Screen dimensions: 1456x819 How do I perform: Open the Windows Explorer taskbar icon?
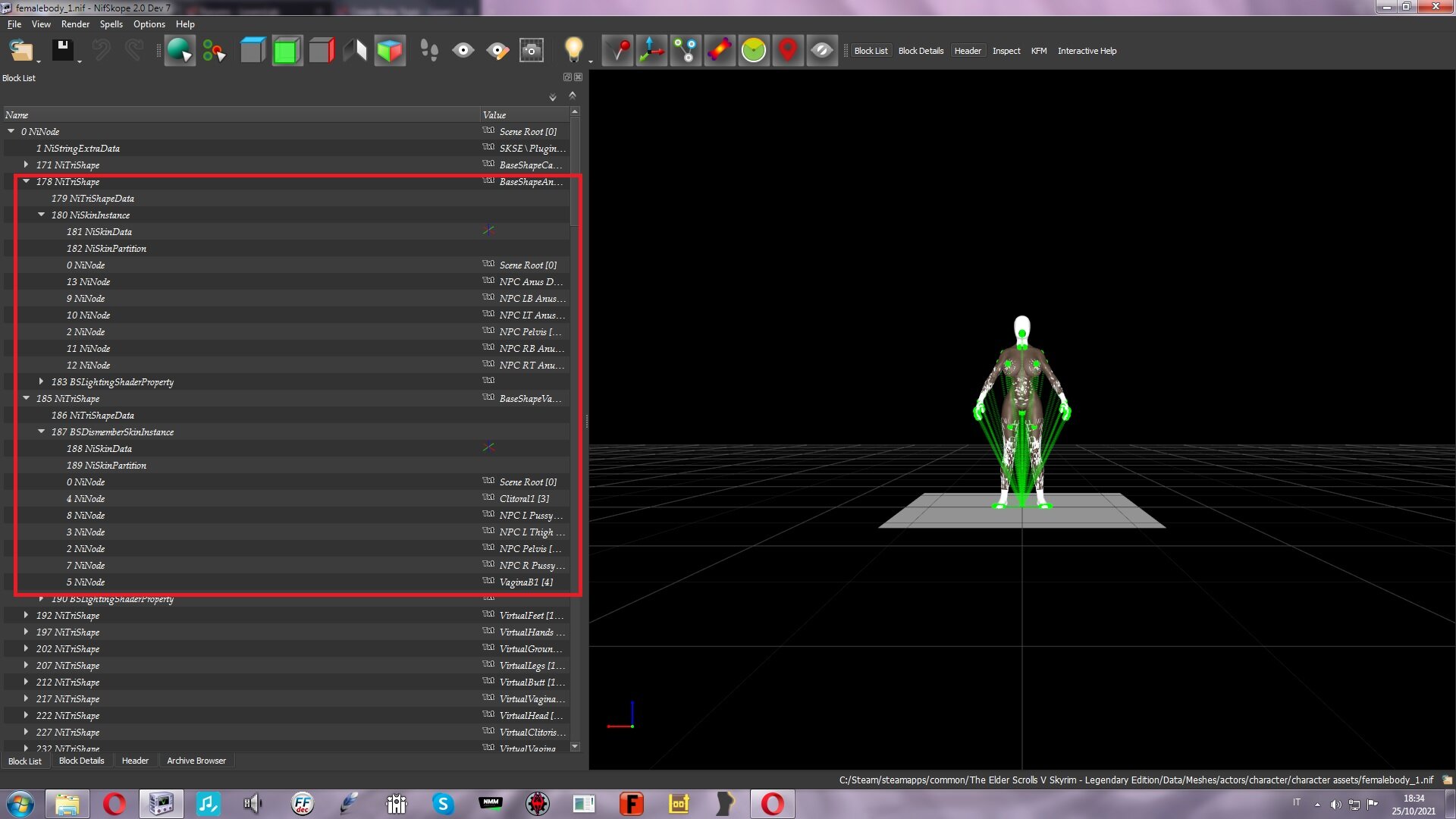click(x=67, y=804)
